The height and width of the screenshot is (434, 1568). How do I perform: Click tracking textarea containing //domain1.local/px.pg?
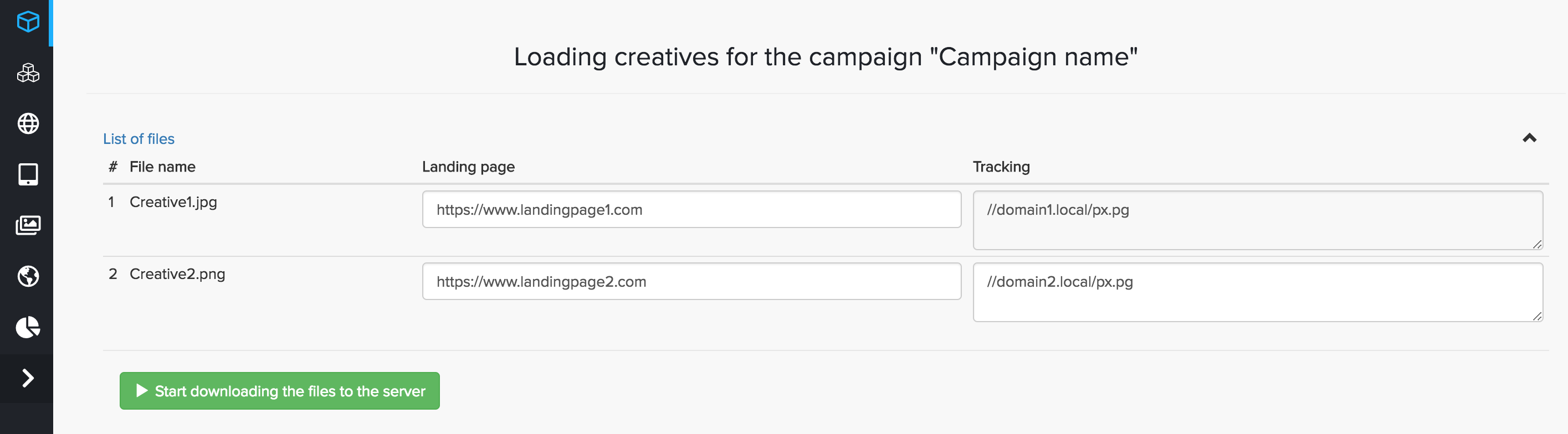click(x=1257, y=220)
